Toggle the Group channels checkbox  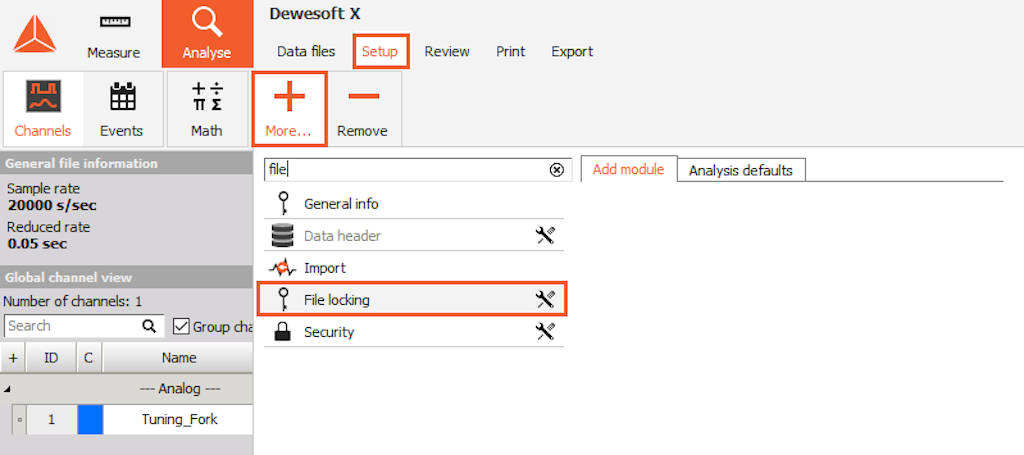(182, 326)
